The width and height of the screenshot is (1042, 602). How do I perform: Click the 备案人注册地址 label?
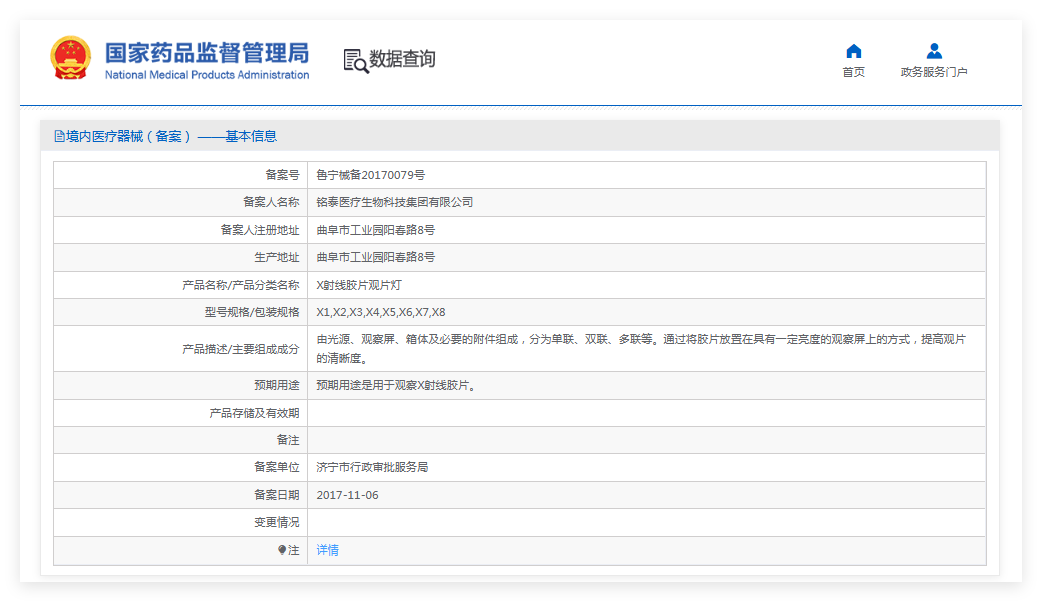[x=260, y=230]
